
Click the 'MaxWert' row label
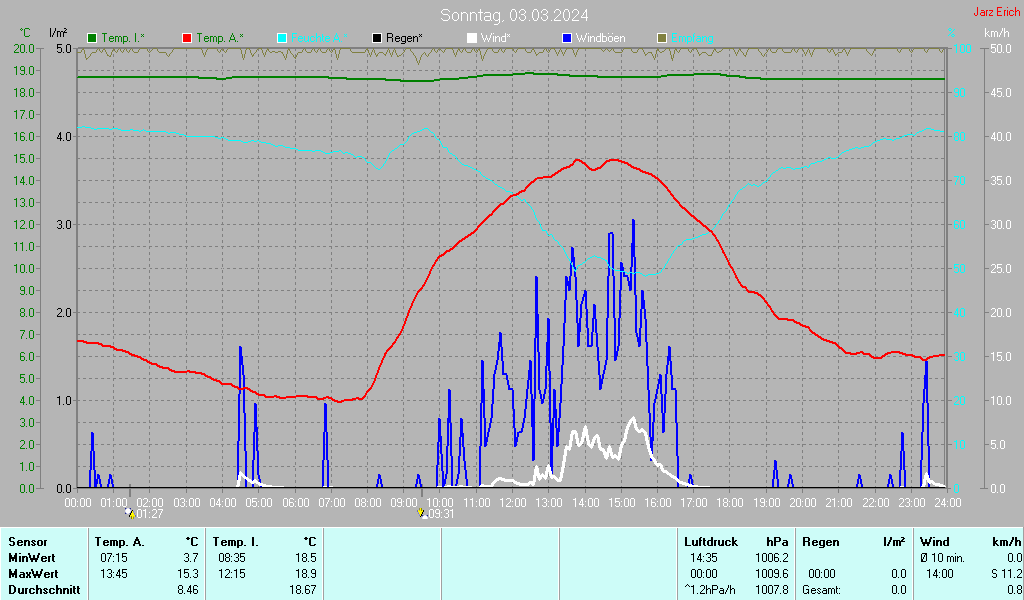tap(33, 574)
